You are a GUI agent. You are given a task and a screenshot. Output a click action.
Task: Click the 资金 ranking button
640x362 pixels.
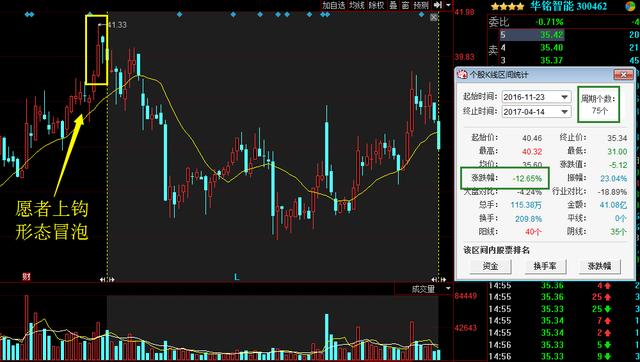(x=490, y=266)
